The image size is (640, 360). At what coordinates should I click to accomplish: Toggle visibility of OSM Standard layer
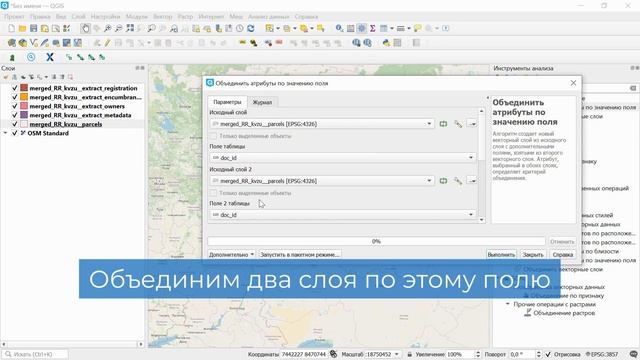[15, 133]
